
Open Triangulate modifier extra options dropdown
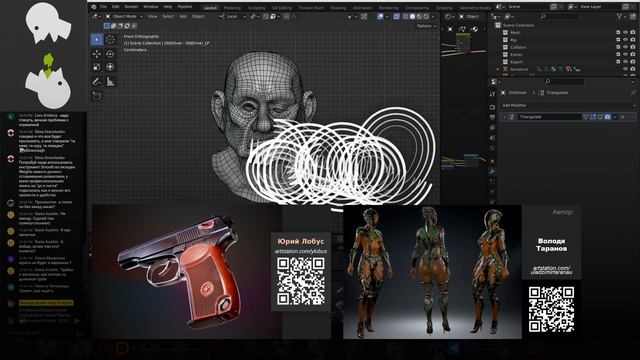(x=615, y=117)
